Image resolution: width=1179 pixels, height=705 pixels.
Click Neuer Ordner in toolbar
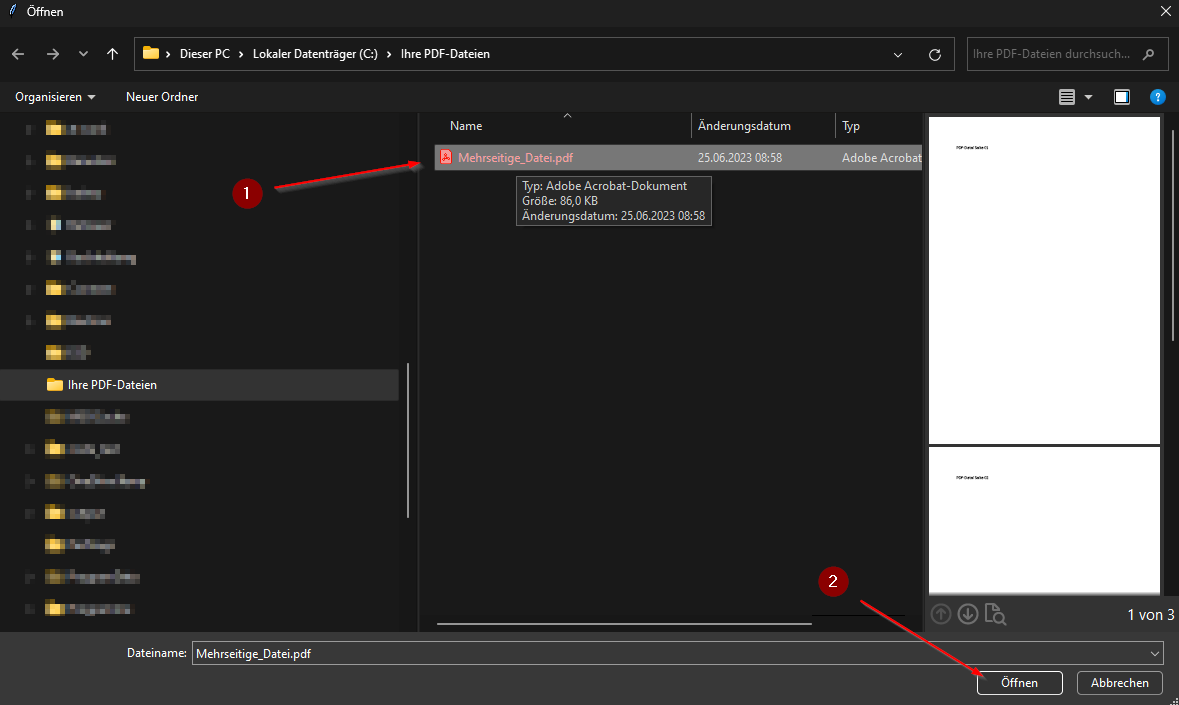162,97
